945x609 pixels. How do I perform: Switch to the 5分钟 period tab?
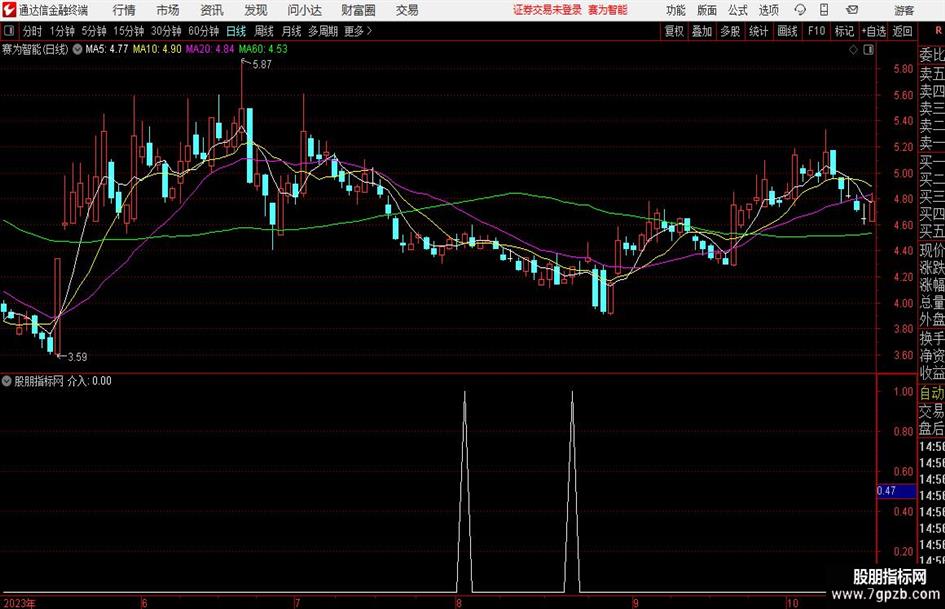pyautogui.click(x=93, y=31)
